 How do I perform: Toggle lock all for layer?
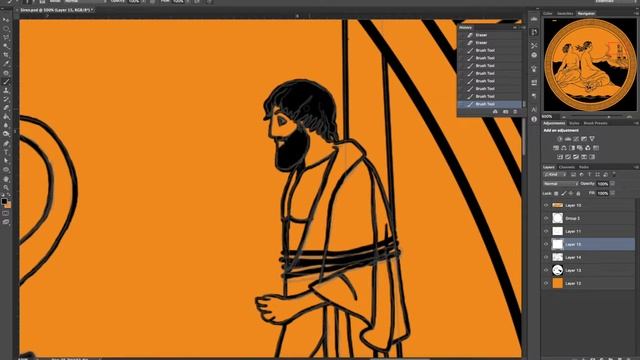(578, 193)
